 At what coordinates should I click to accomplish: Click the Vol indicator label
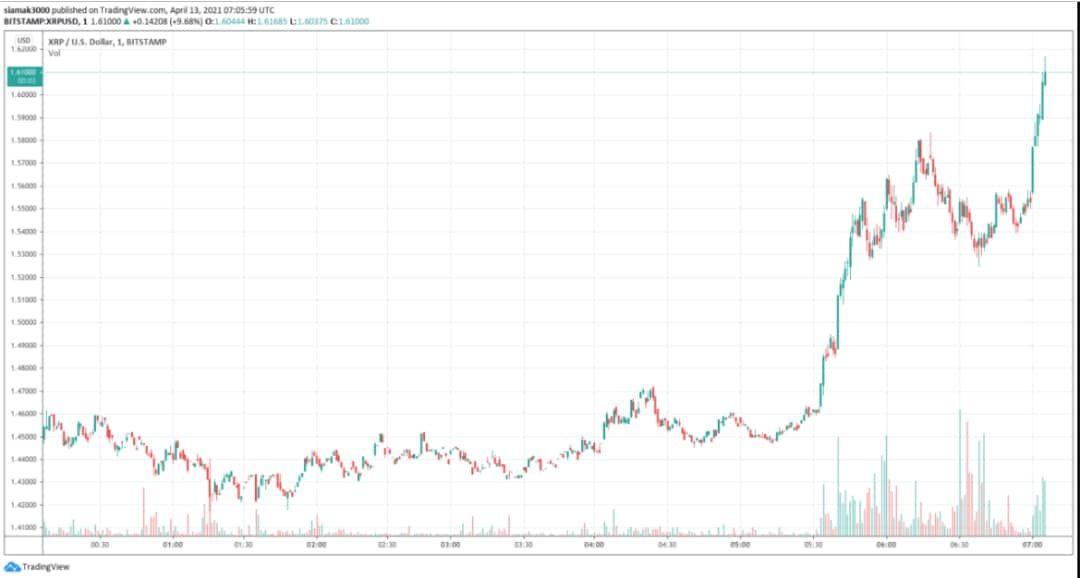pyautogui.click(x=55, y=53)
